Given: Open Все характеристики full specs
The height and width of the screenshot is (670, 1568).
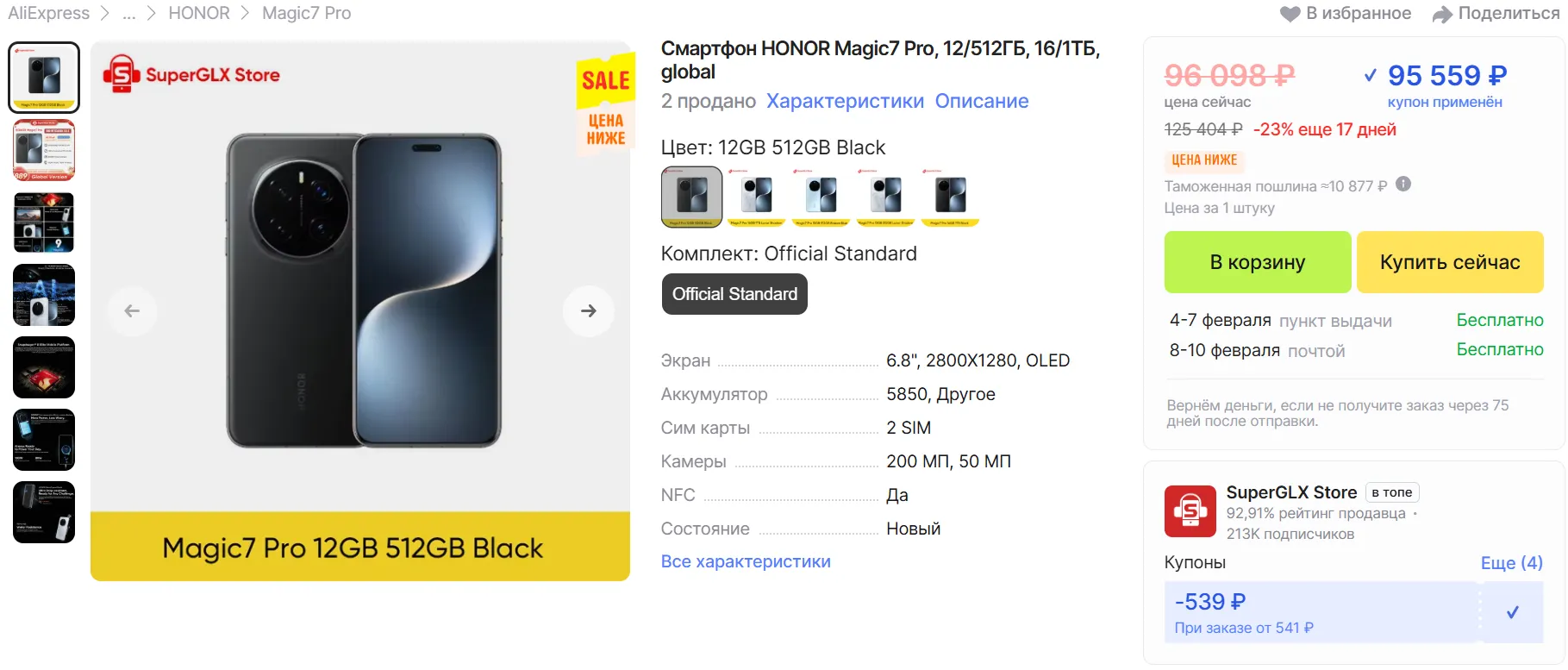Looking at the screenshot, I should tap(746, 561).
